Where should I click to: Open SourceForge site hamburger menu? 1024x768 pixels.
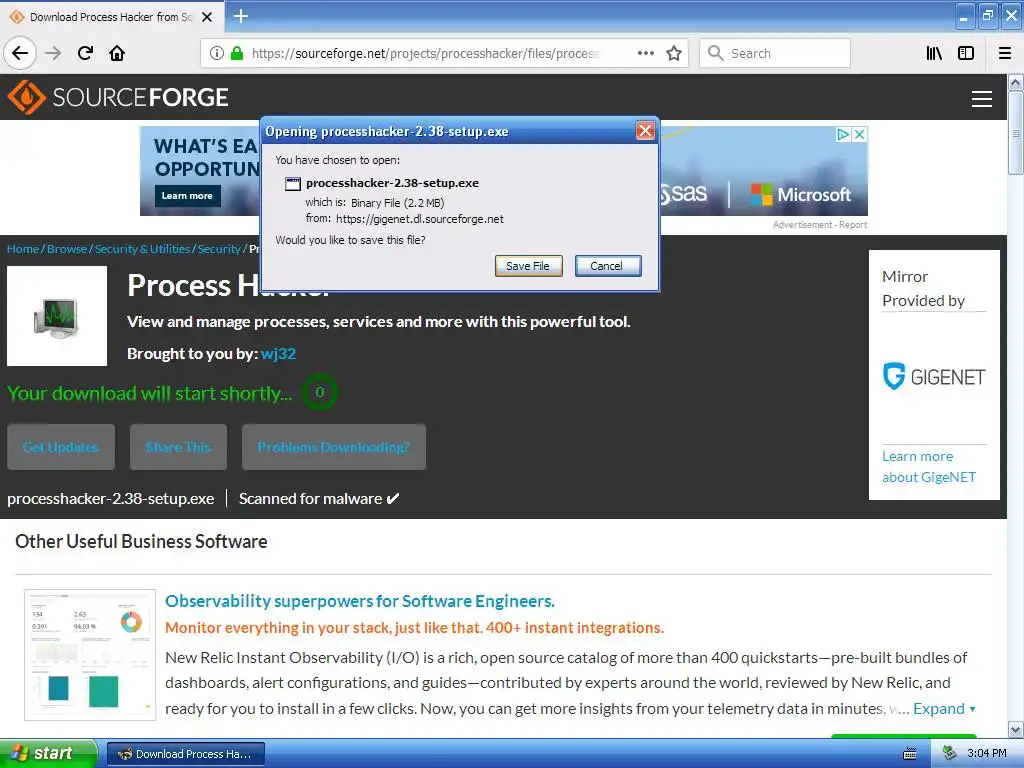click(x=982, y=99)
